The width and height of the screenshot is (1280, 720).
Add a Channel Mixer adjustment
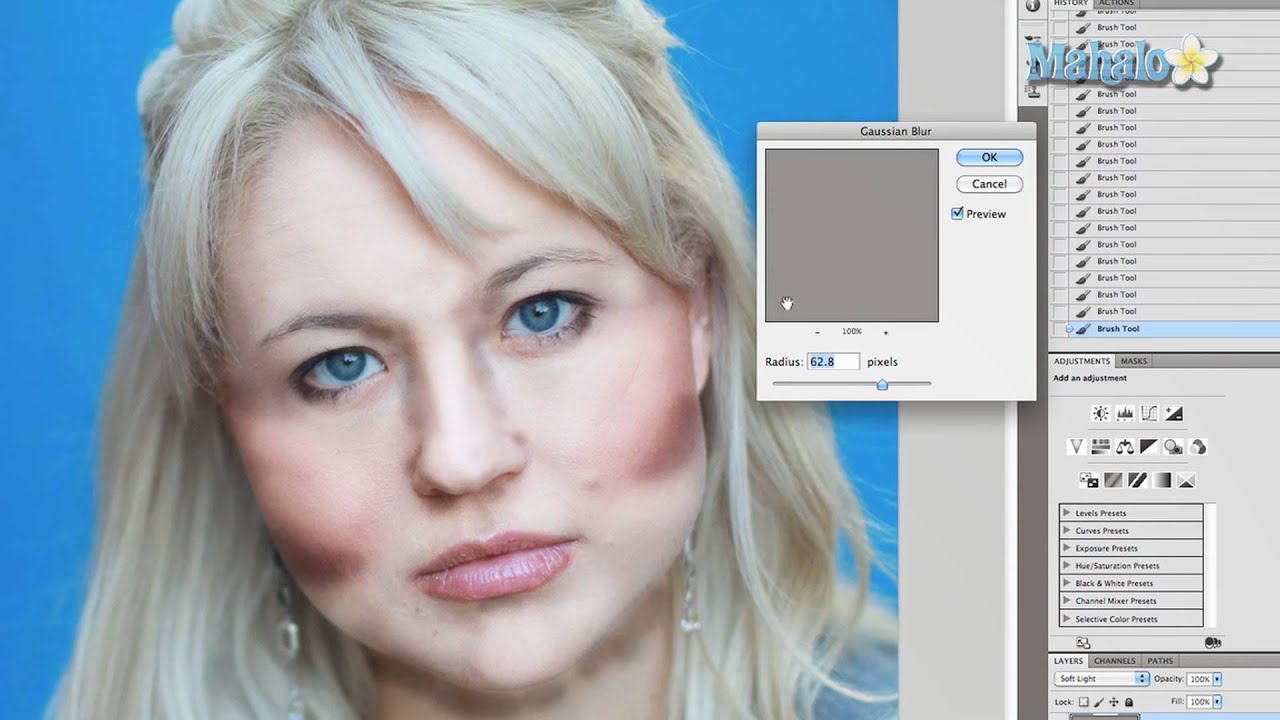(1198, 447)
